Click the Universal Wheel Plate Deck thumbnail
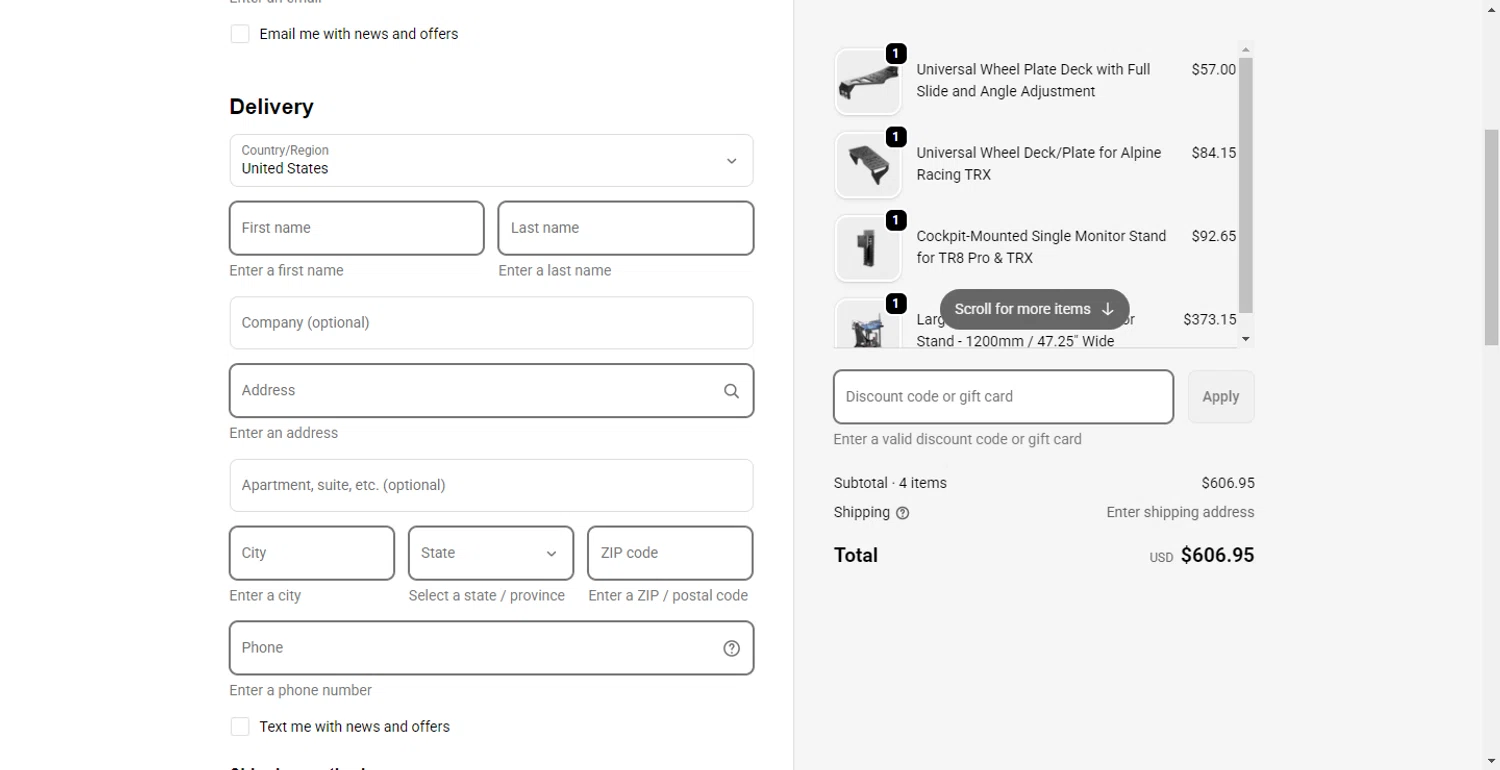Image resolution: width=1500 pixels, height=770 pixels. (867, 81)
